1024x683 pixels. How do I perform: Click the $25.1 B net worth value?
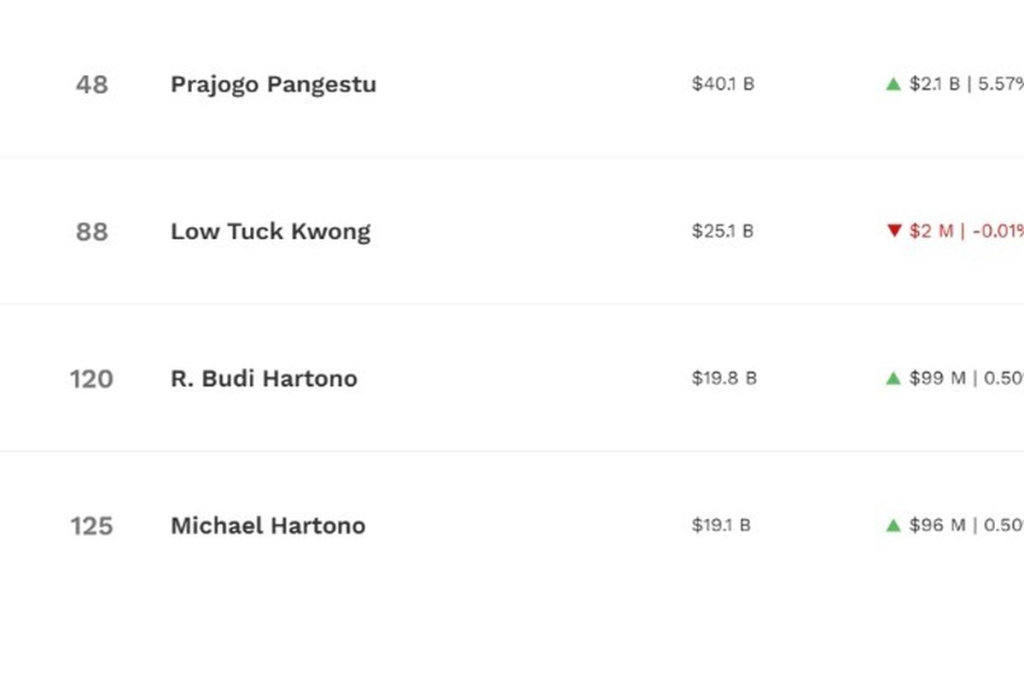pyautogui.click(x=722, y=231)
